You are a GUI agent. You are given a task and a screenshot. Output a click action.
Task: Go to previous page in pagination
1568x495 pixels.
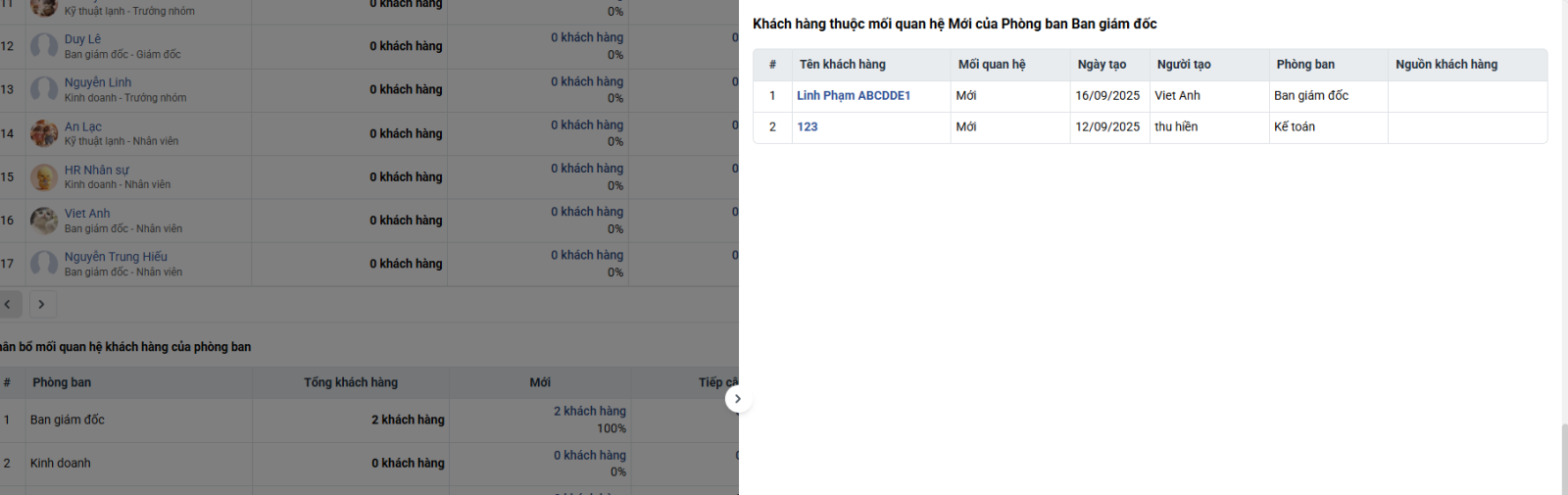tap(8, 305)
